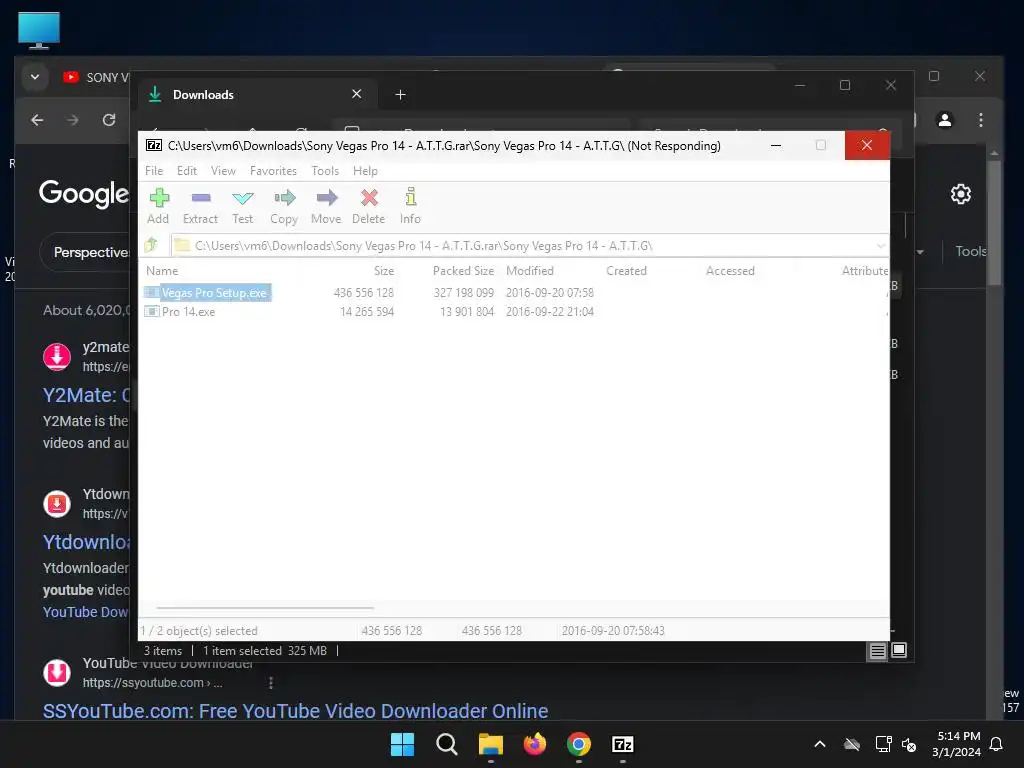Open the Favorites menu
The width and height of the screenshot is (1024, 768).
(x=273, y=170)
